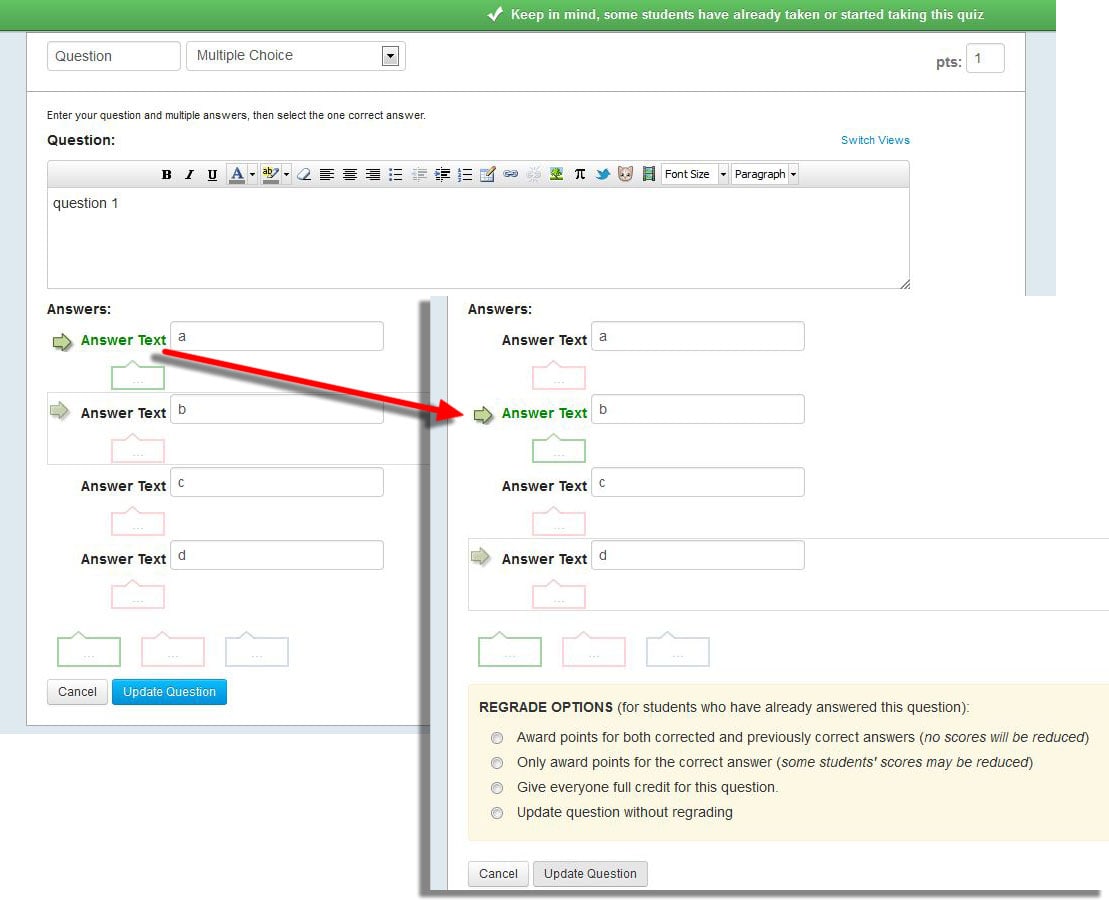The height and width of the screenshot is (900, 1109).
Task: Click the underline toolbar icon
Action: (212, 175)
